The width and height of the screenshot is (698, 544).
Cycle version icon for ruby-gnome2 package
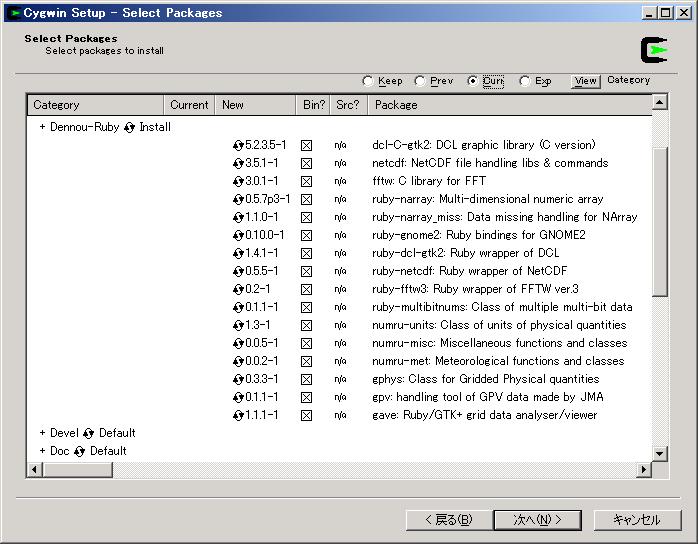click(238, 235)
